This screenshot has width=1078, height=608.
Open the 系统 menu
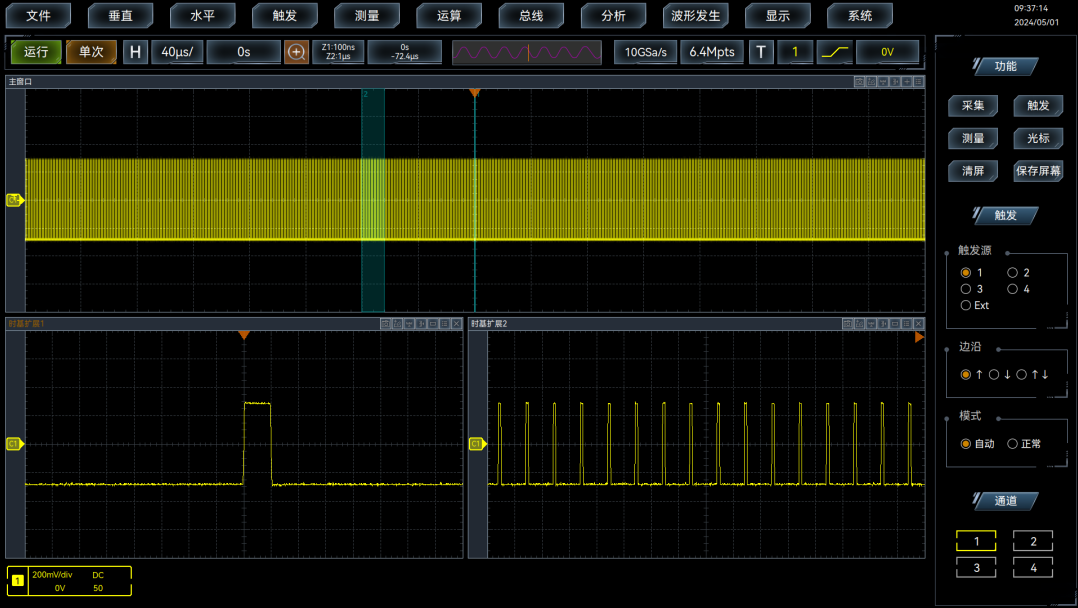(859, 15)
